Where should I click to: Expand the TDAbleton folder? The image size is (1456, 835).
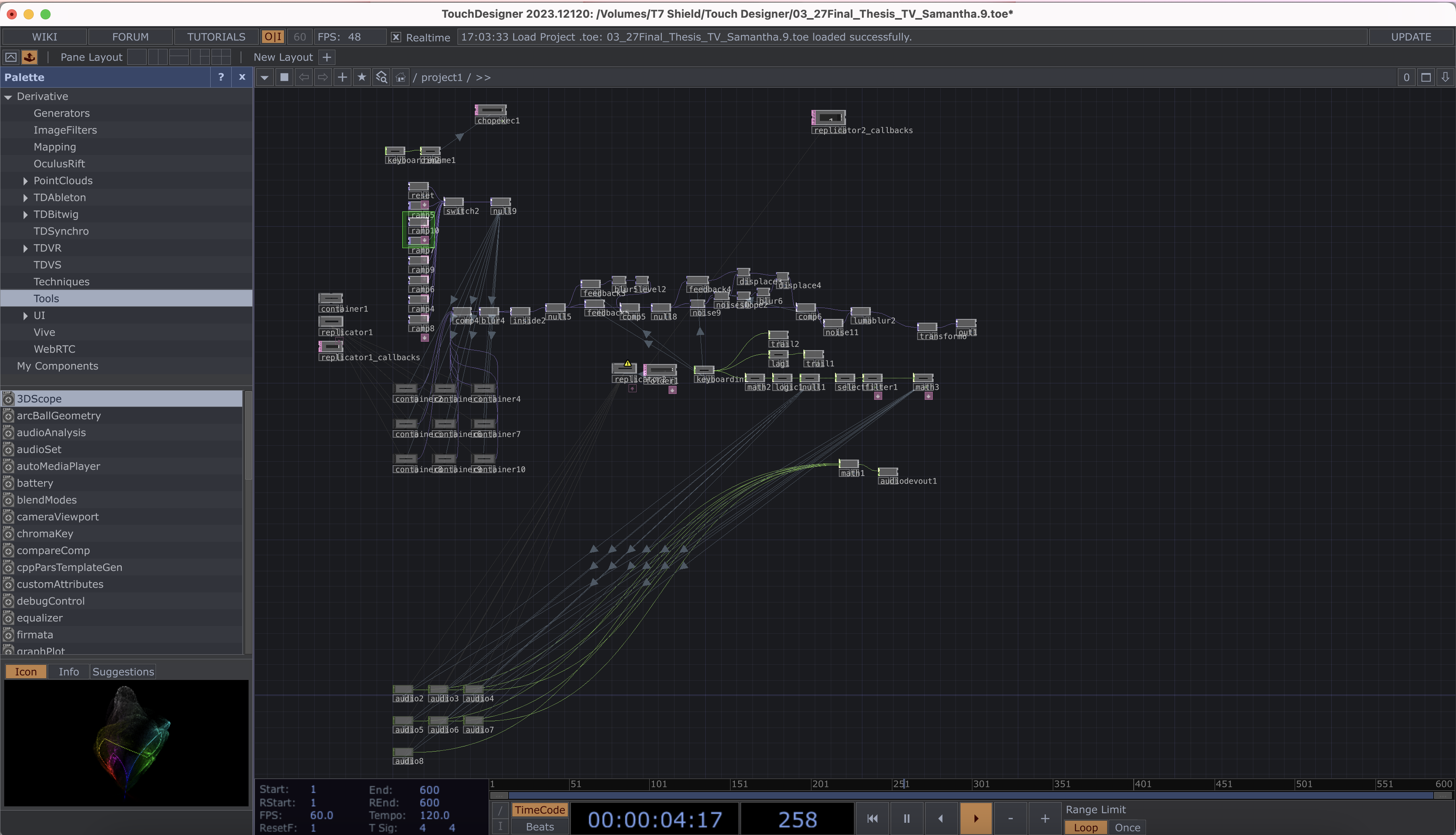25,198
